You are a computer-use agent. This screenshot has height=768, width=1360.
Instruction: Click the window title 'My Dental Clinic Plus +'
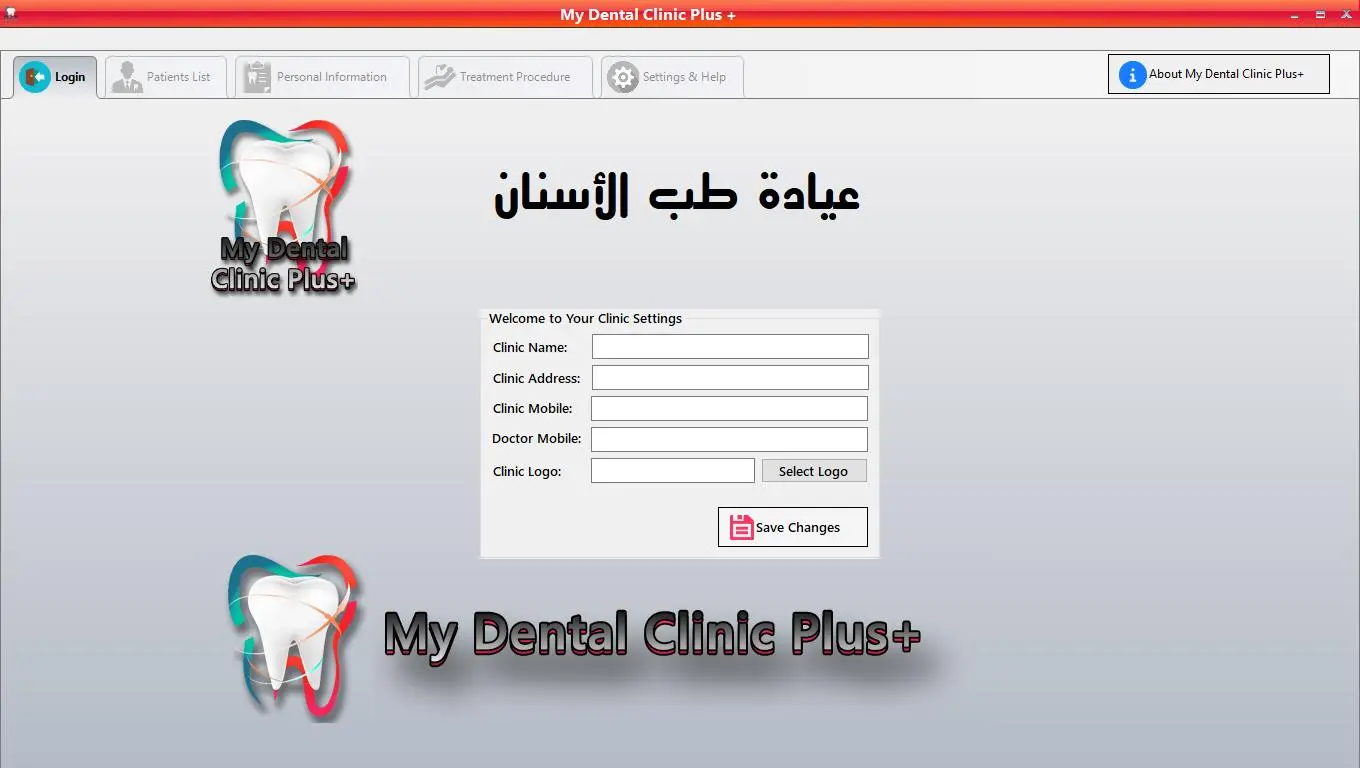point(648,15)
